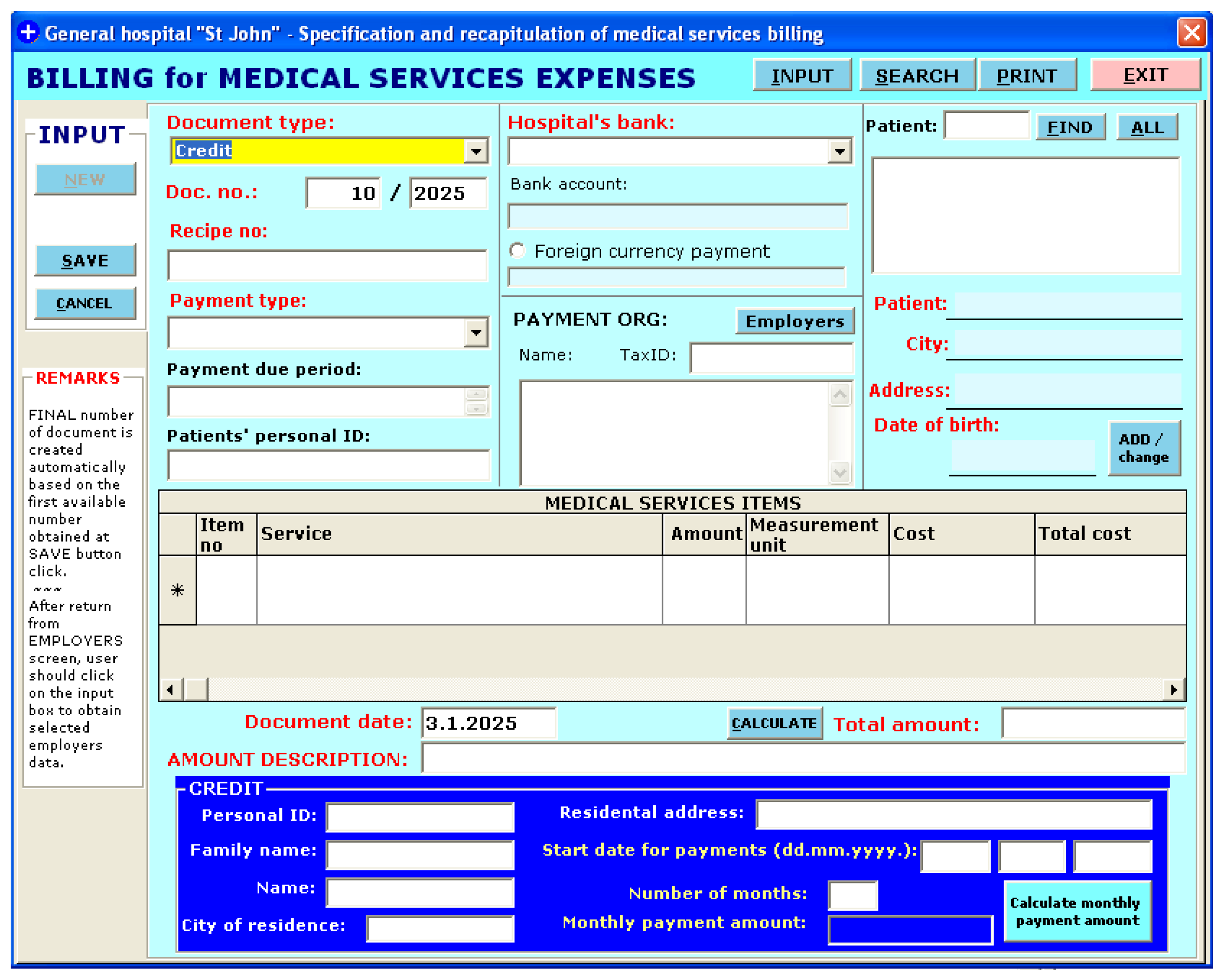Click the Patients' personal ID field

point(329,466)
